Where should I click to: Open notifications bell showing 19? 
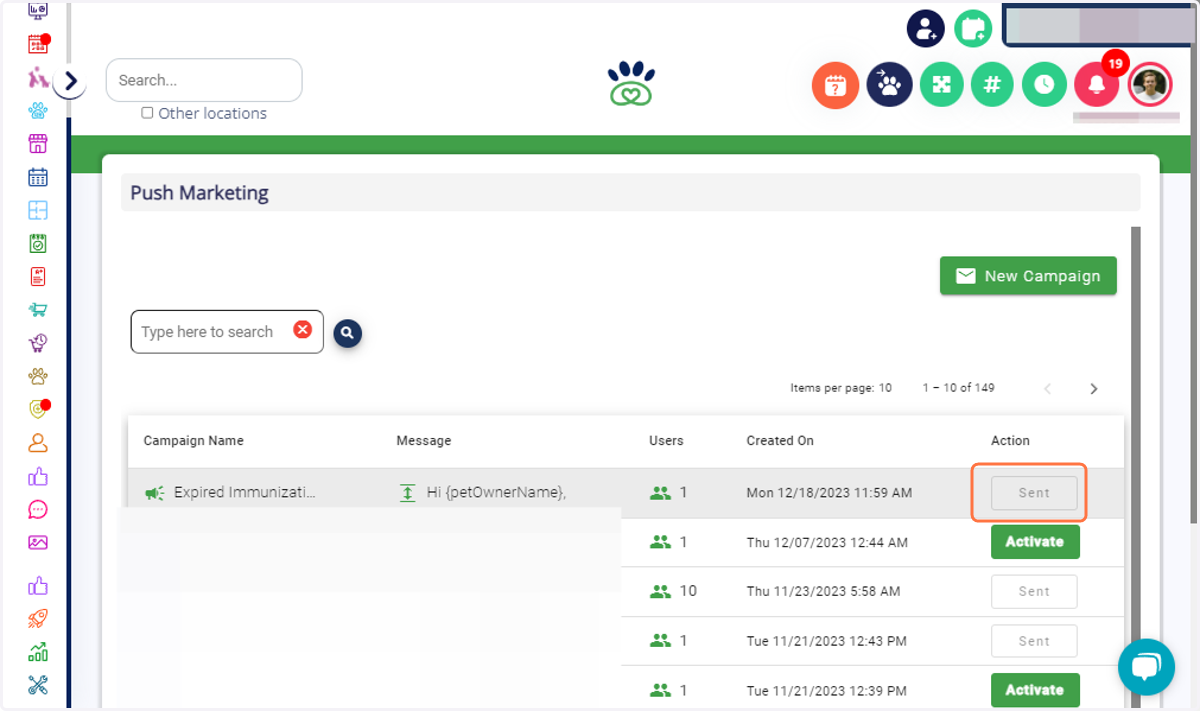click(1097, 84)
